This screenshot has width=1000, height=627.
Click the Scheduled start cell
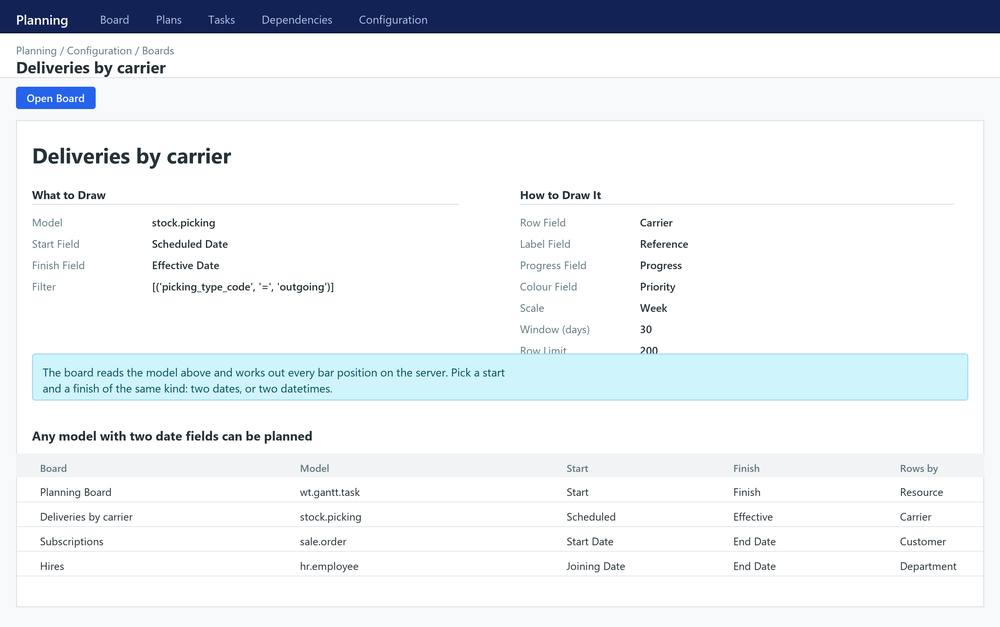click(x=591, y=517)
